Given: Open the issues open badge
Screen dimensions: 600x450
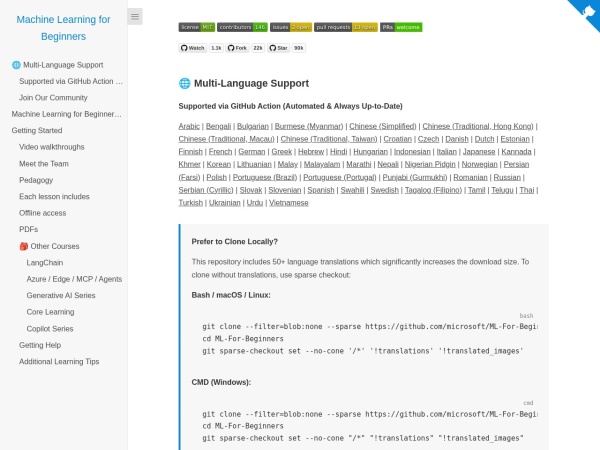Looking at the screenshot, I should click(x=291, y=27).
